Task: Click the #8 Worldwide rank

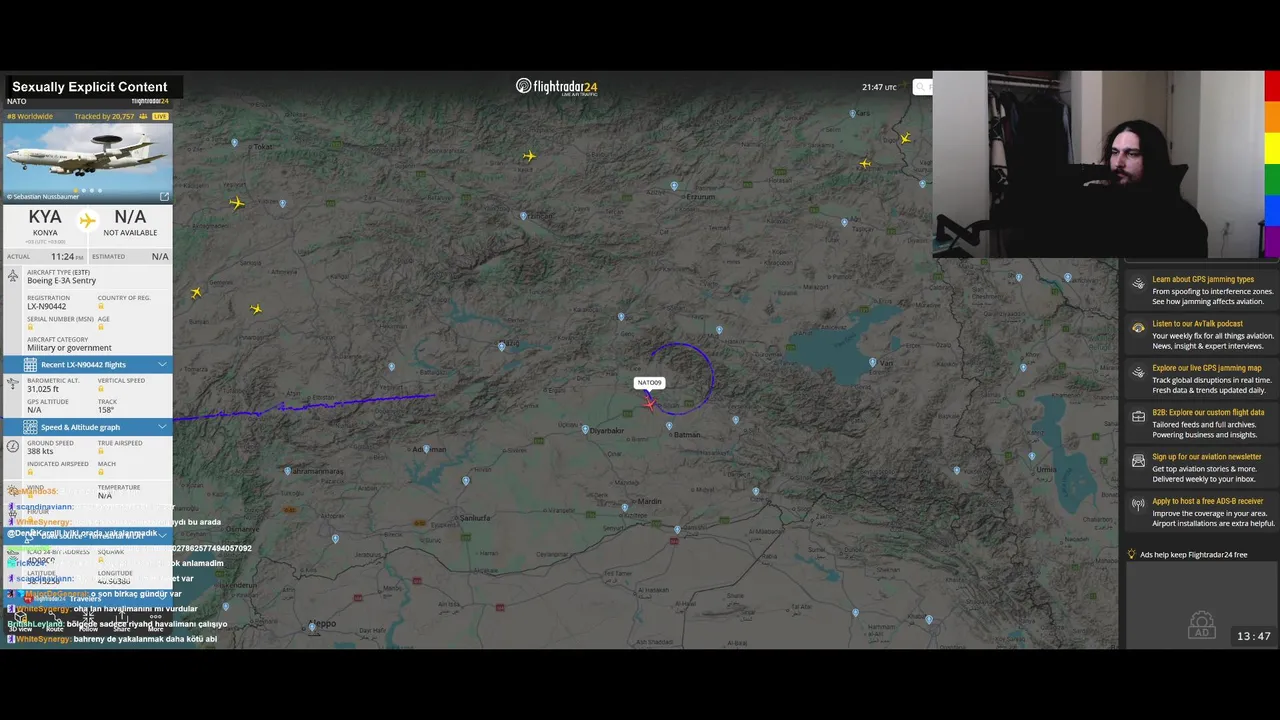Action: pyautogui.click(x=29, y=116)
